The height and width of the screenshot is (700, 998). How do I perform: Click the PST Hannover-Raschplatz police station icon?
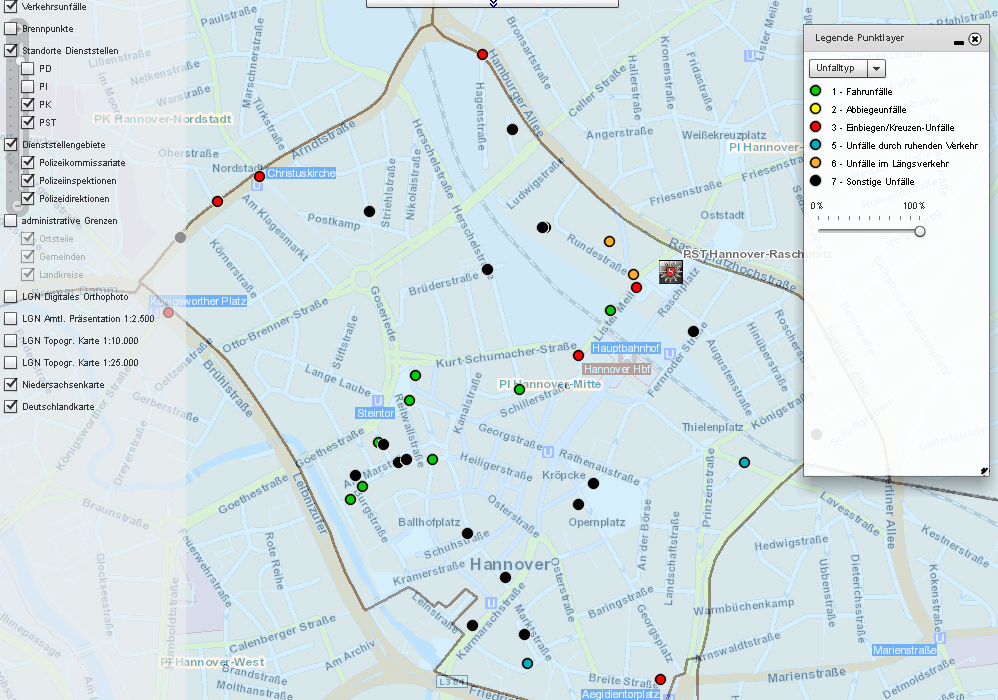(x=670, y=272)
